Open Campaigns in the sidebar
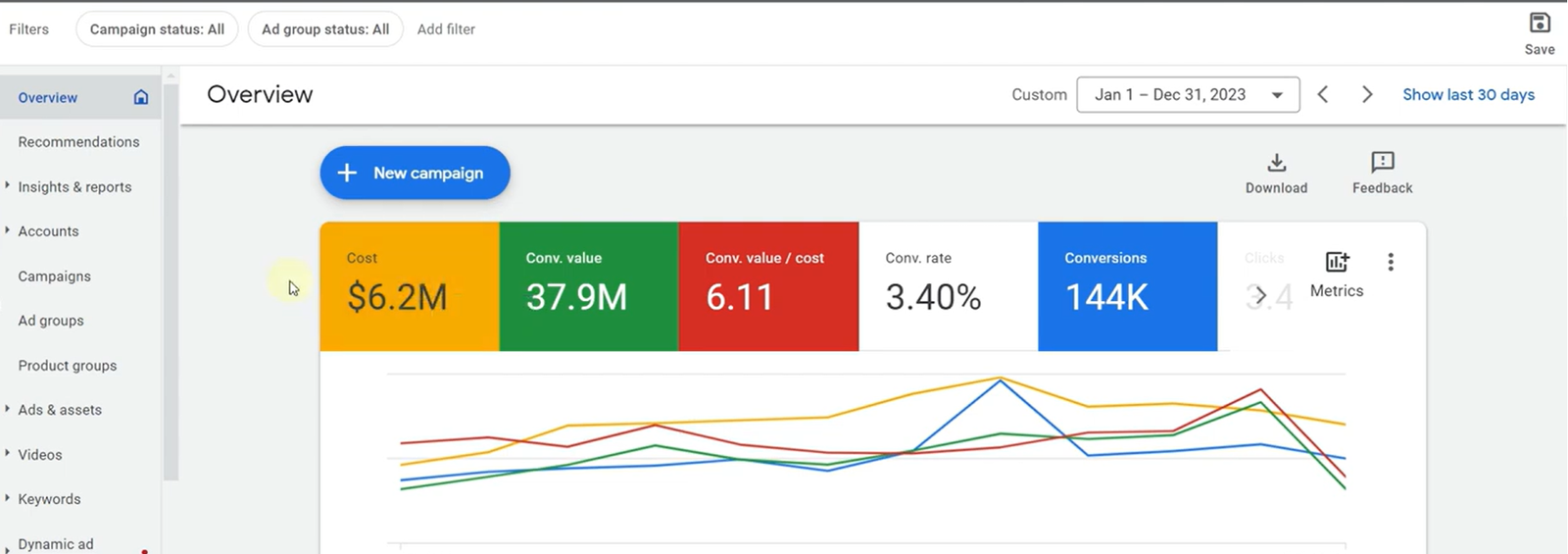Screen dimensions: 1568x554 click(54, 277)
